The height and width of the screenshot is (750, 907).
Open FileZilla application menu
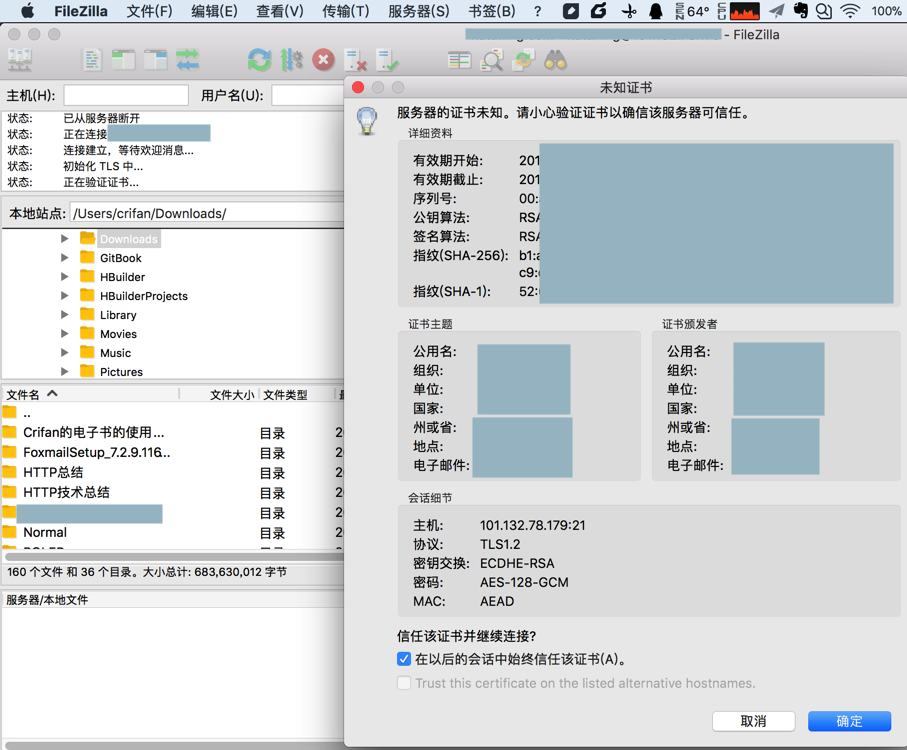[x=81, y=11]
